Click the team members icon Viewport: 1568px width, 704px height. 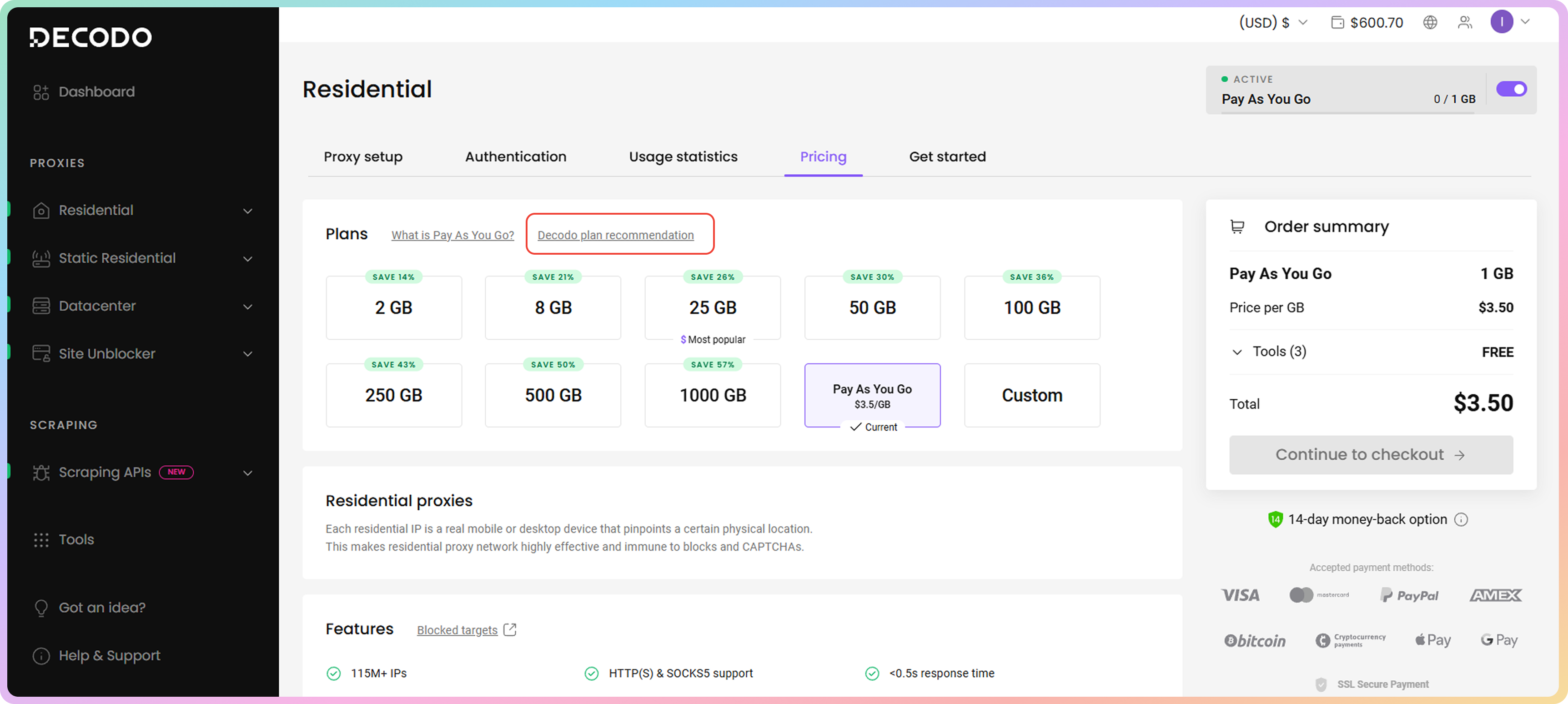pos(1464,23)
